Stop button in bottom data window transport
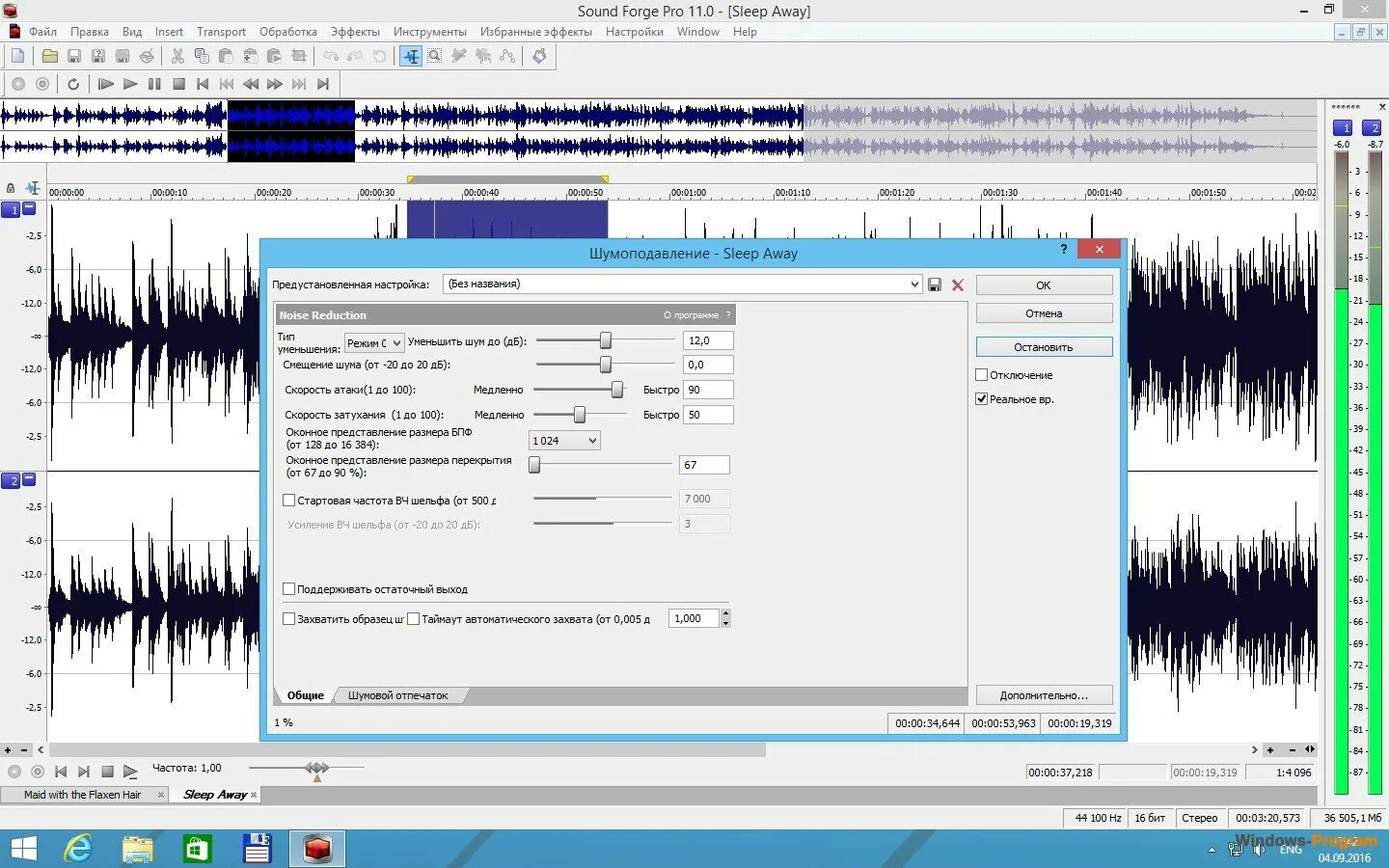 (x=107, y=772)
